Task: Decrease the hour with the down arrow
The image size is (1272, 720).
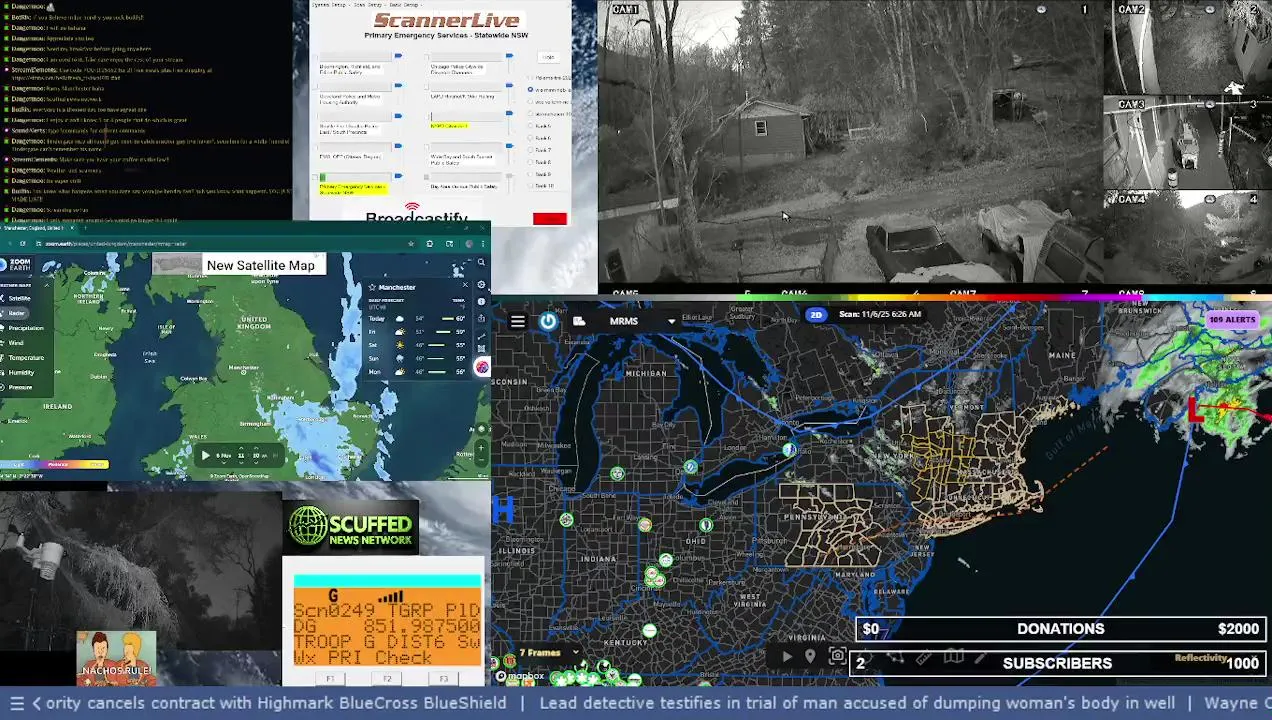Action: coord(241,463)
